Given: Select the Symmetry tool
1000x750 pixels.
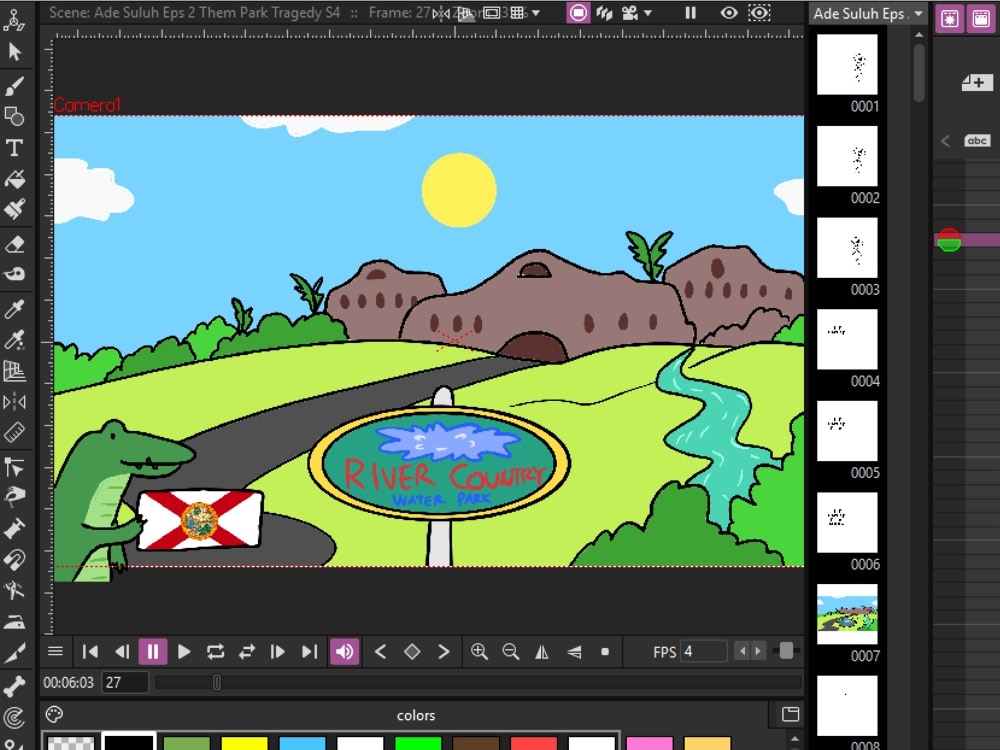Looking at the screenshot, I should 14,402.
